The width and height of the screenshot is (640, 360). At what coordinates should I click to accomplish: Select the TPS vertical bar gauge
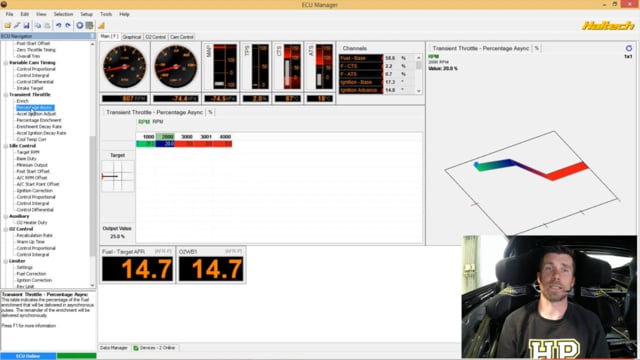tap(256, 67)
